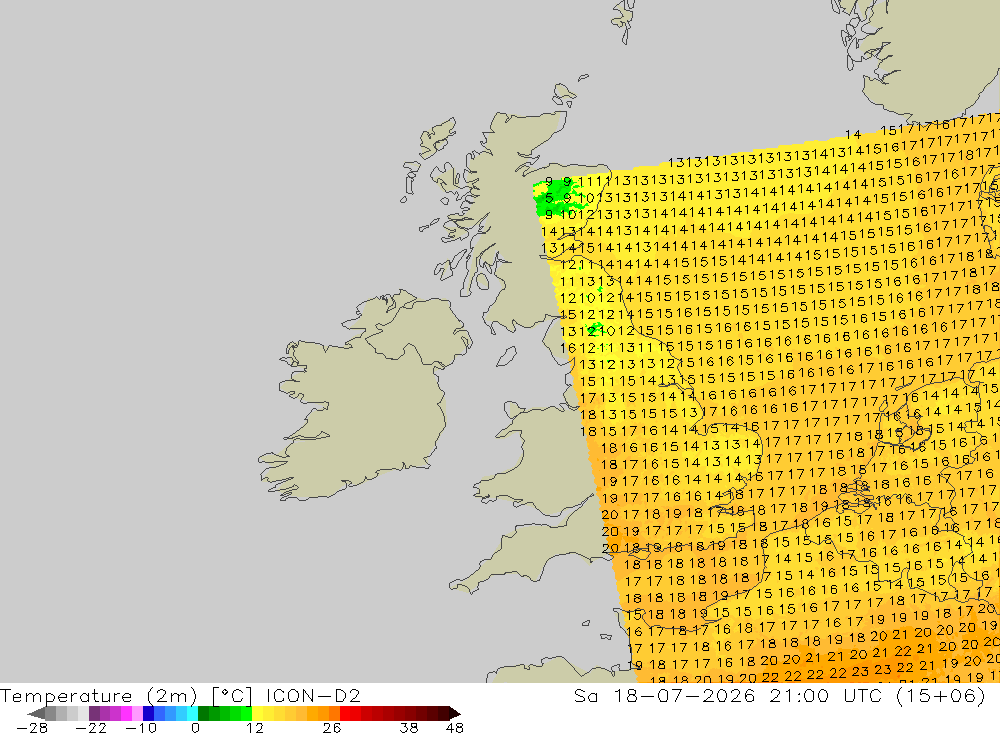Click the darkest right arrow tip above 48
1000x733 pixels.
[455, 713]
